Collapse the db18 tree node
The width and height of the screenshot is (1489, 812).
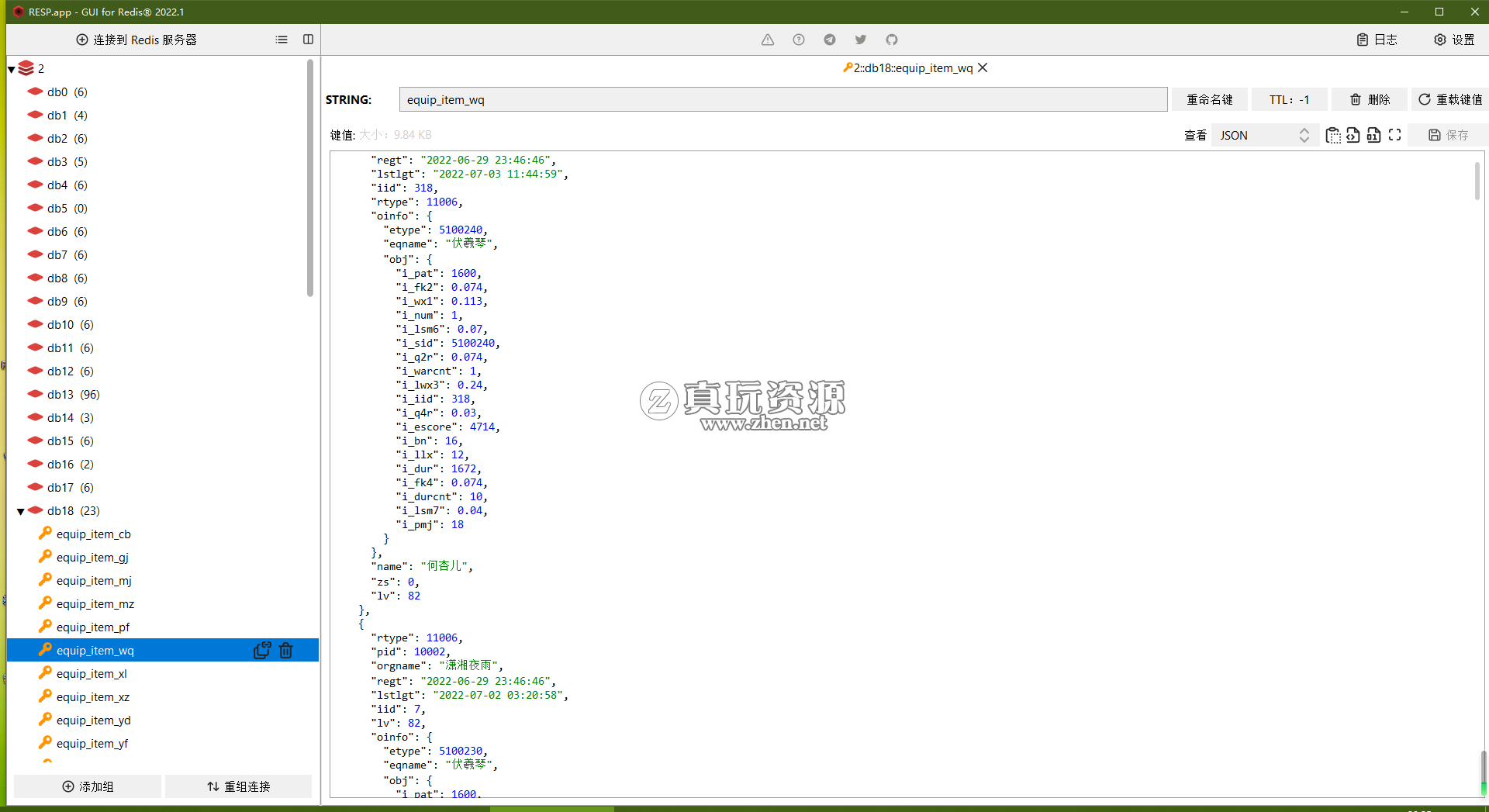pos(21,511)
